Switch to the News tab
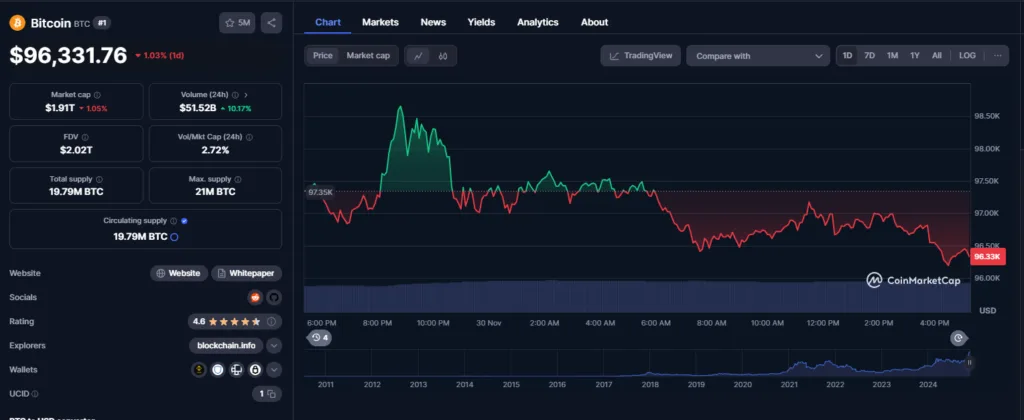The width and height of the screenshot is (1024, 420). click(433, 22)
